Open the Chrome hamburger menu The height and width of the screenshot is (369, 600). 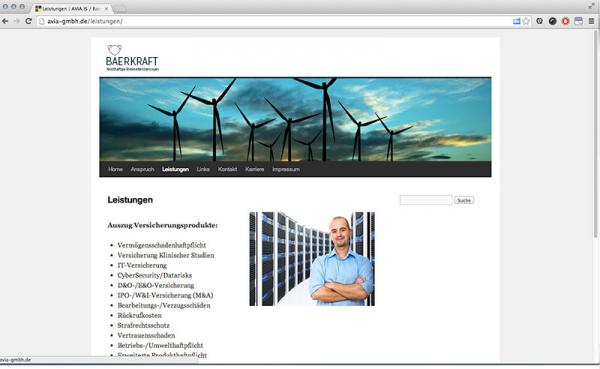592,21
